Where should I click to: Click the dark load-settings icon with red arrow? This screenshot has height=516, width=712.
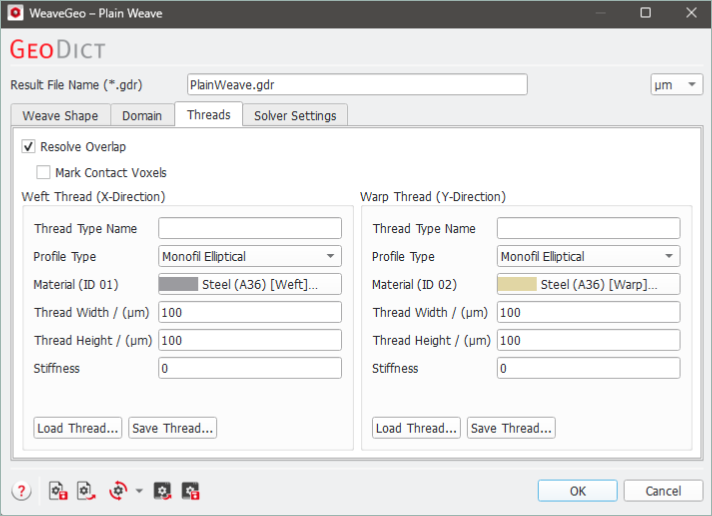(163, 491)
